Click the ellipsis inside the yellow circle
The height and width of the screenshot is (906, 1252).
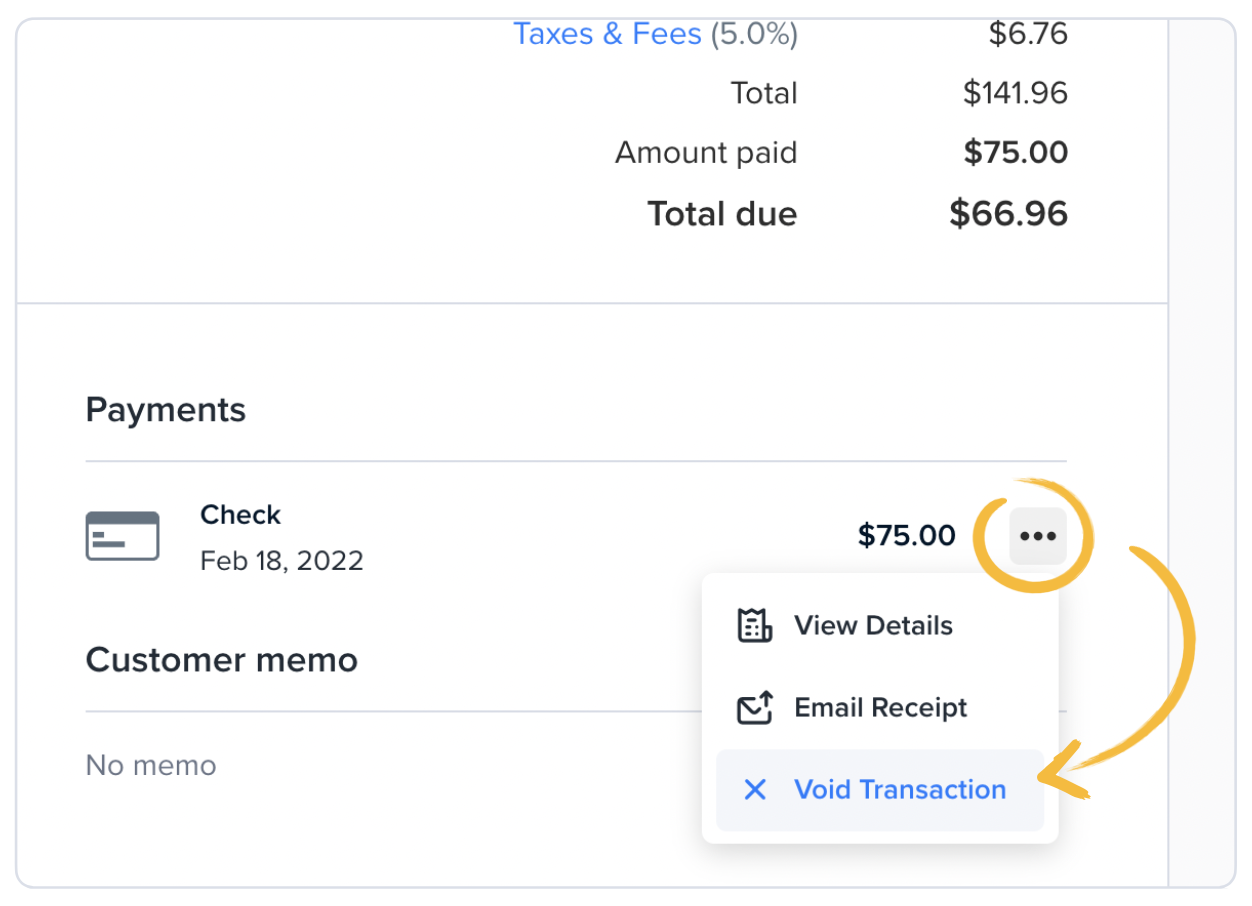pos(1037,536)
